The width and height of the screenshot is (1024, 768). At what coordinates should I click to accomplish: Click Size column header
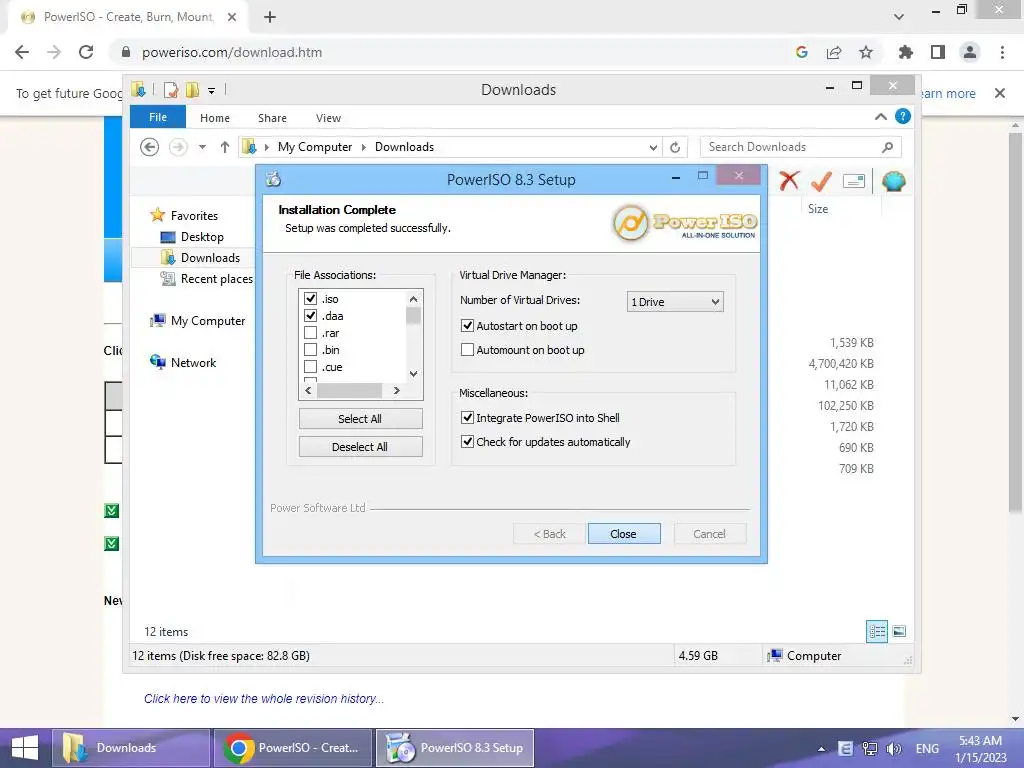pyautogui.click(x=818, y=209)
